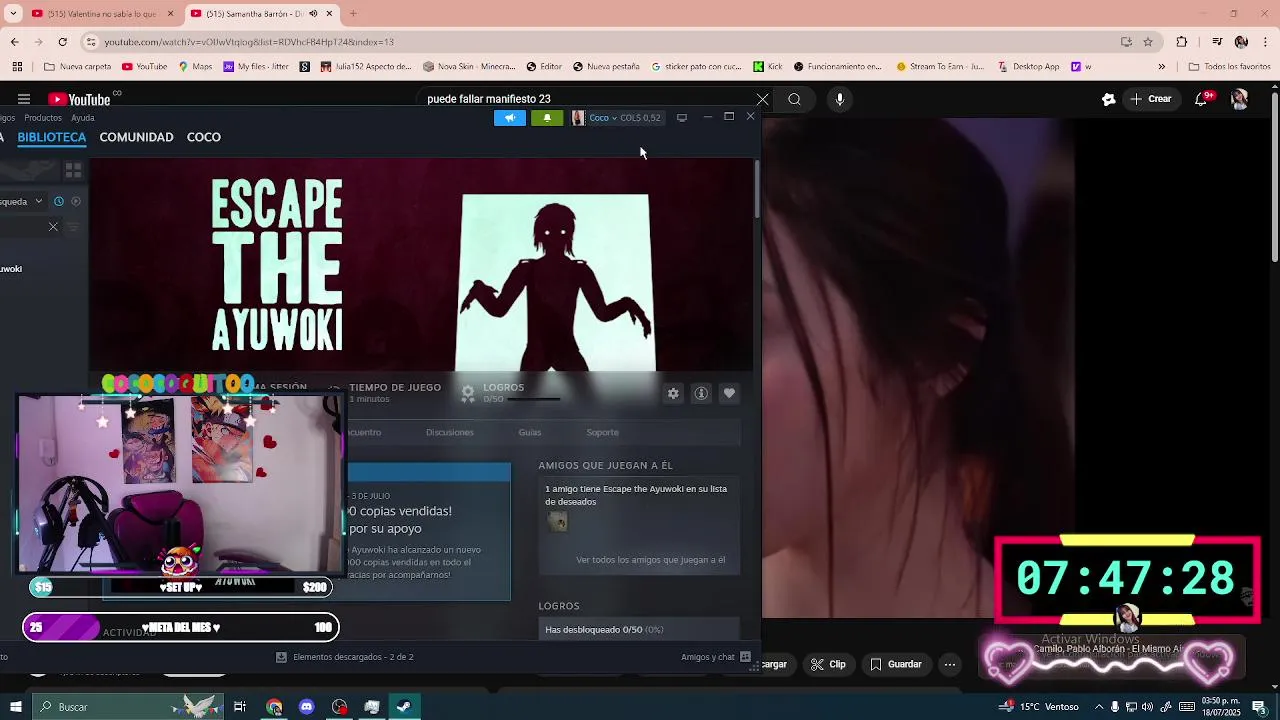
Task: Open Steam Ayuda menu
Action: point(83,118)
